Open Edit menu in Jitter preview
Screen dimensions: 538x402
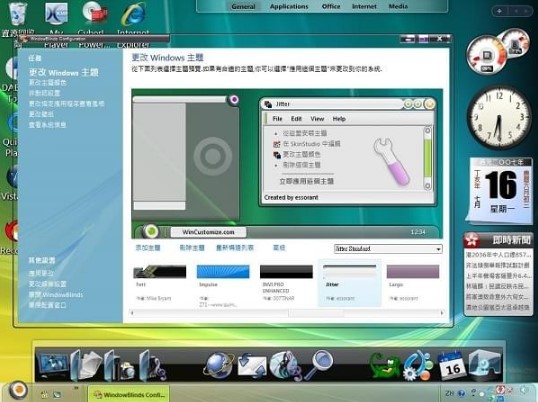click(x=296, y=119)
